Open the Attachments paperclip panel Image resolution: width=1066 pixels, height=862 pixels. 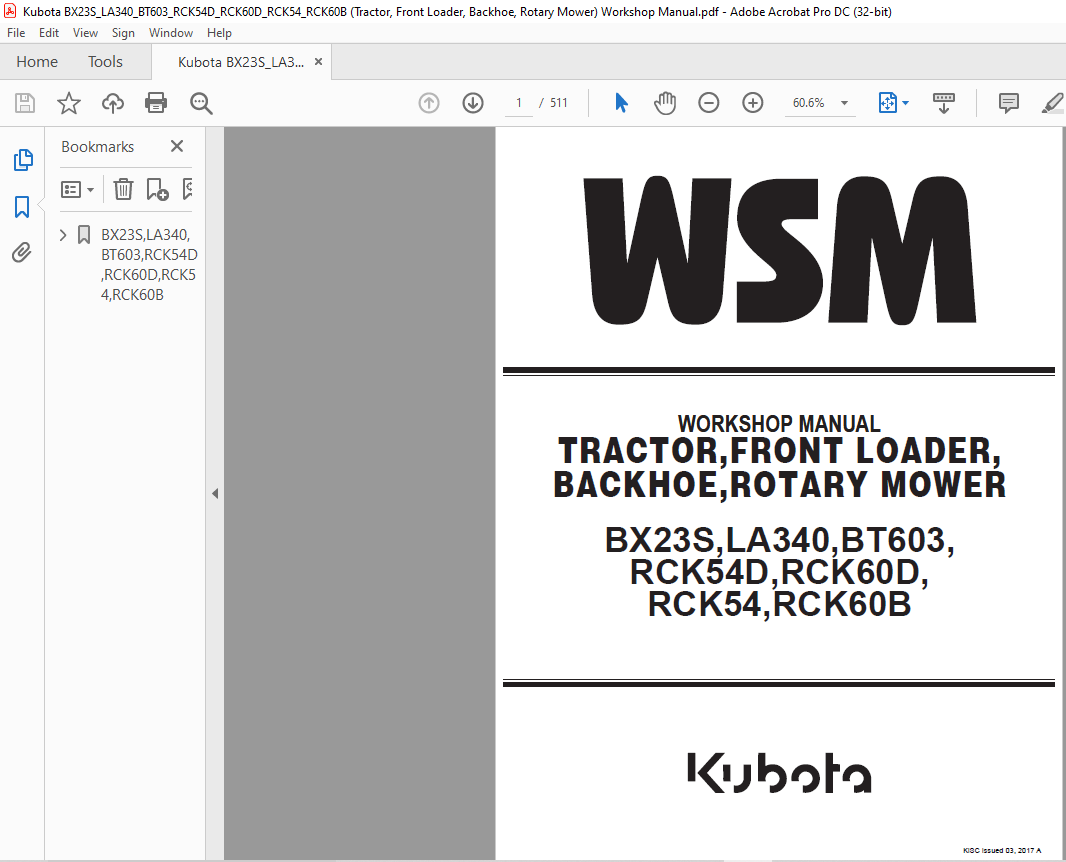[22, 252]
